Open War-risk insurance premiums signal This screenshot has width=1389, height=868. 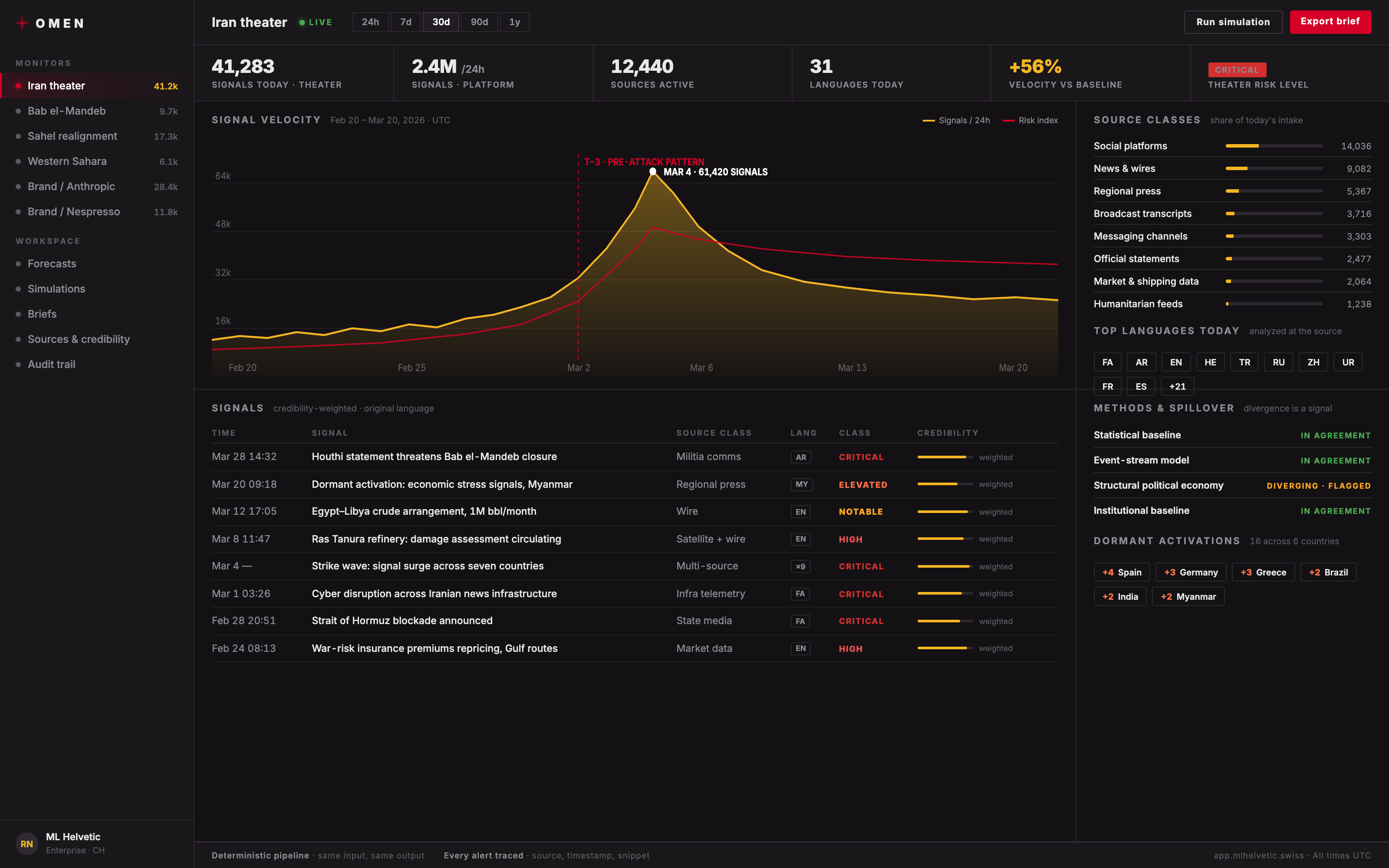tap(635, 648)
